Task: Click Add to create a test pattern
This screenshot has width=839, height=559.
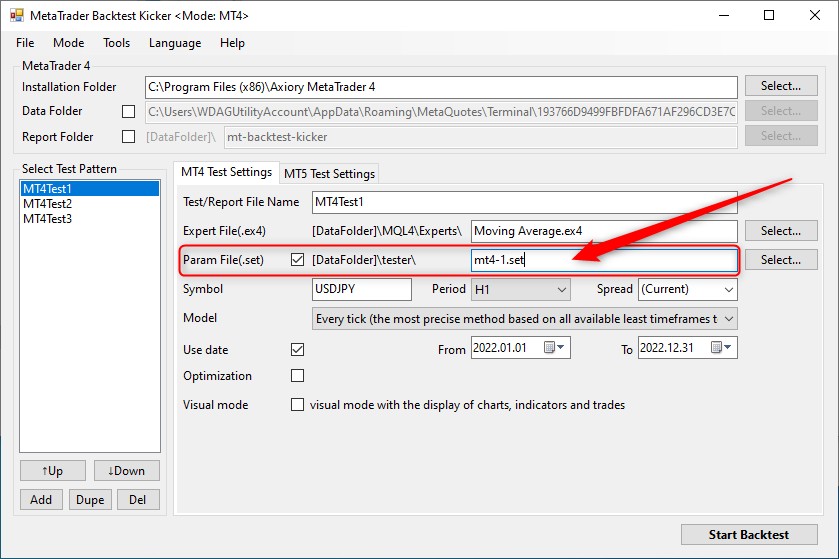Action: click(x=41, y=500)
